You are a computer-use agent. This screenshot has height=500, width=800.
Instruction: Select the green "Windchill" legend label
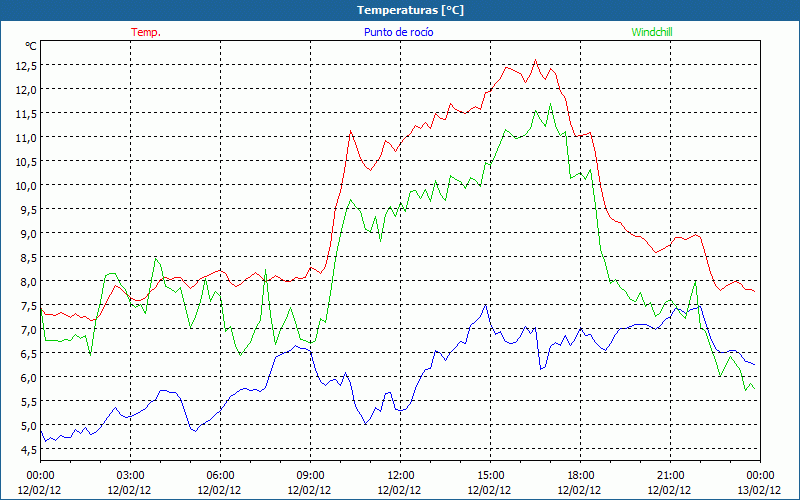652,32
